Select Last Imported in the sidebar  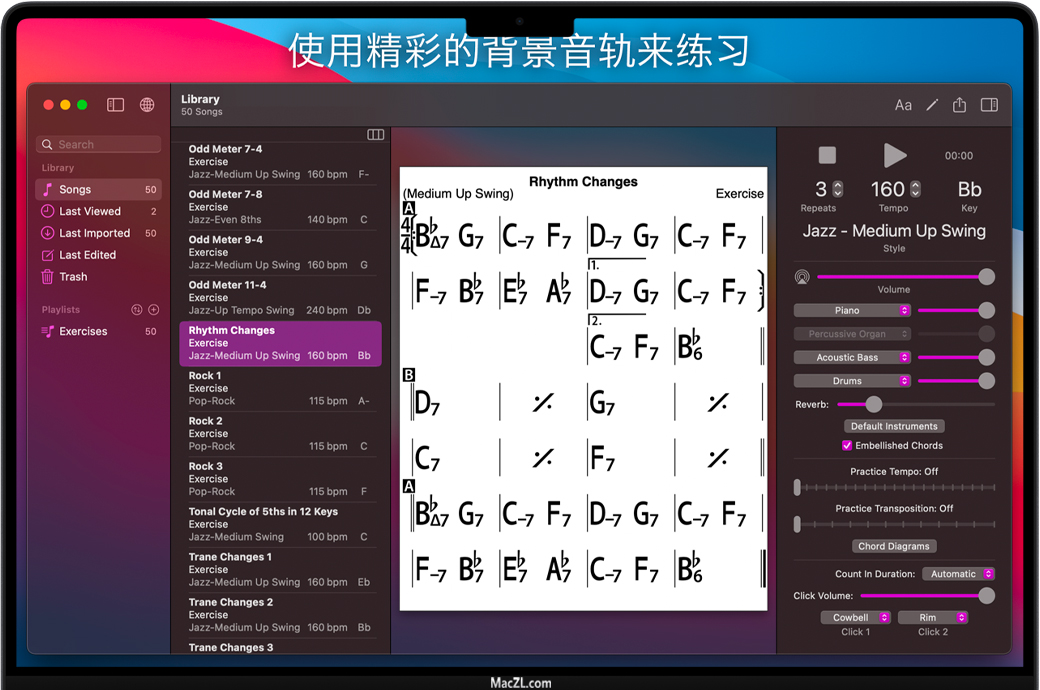[98, 233]
